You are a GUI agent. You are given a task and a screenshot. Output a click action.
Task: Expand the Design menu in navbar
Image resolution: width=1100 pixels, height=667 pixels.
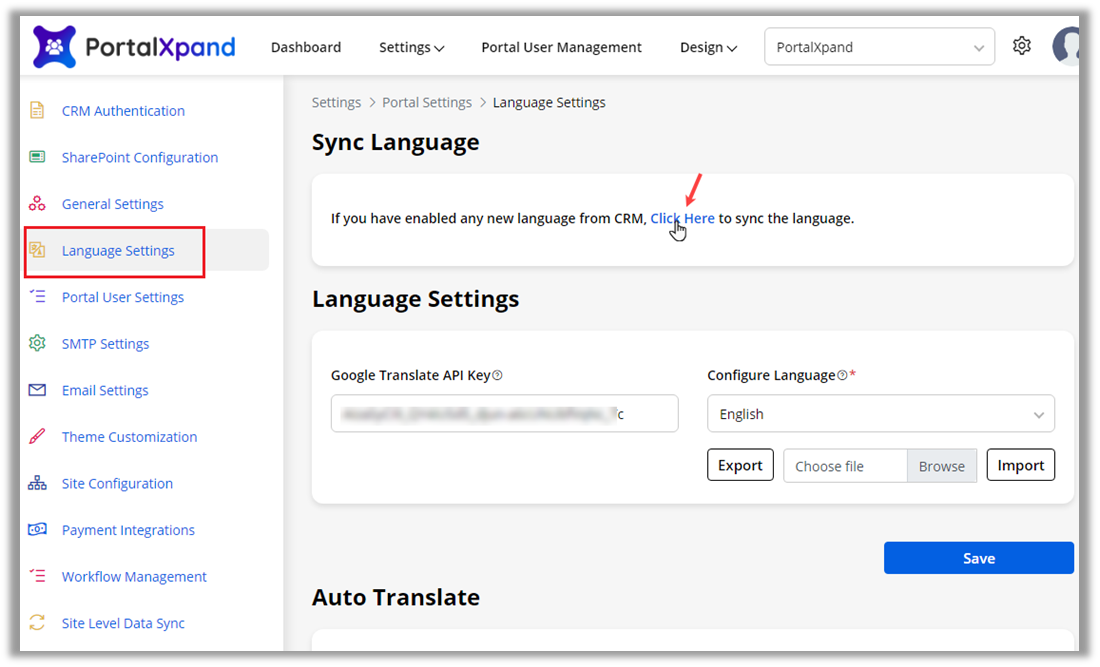pos(708,47)
